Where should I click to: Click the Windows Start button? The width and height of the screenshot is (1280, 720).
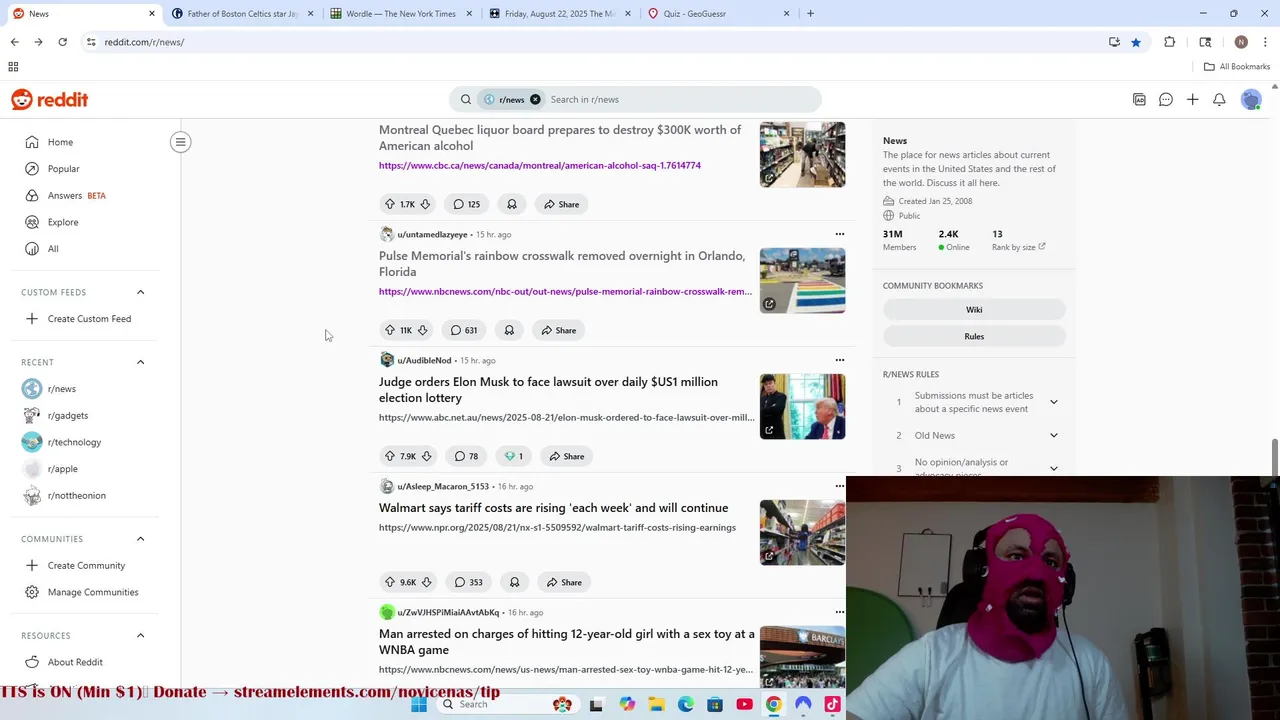coord(418,704)
